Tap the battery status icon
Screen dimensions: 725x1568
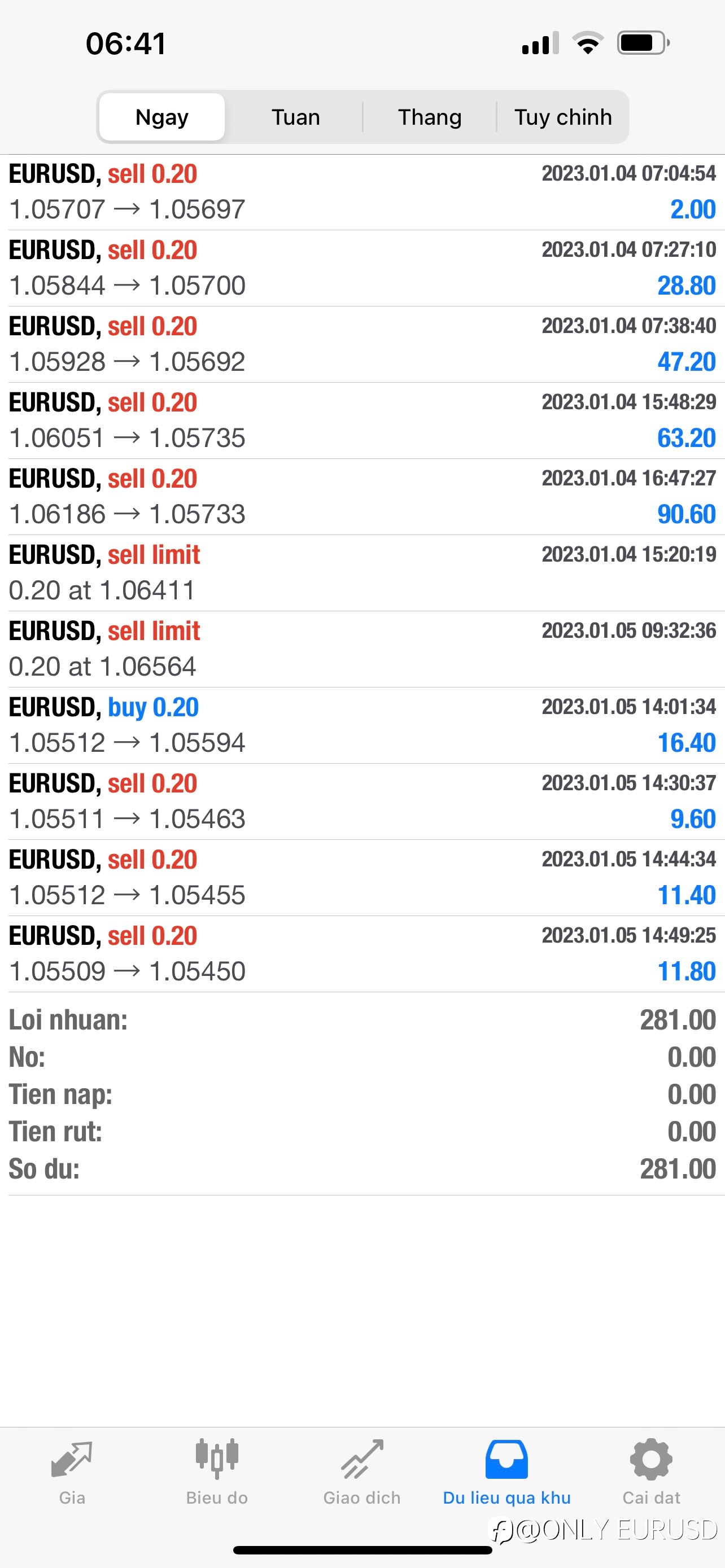click(644, 43)
